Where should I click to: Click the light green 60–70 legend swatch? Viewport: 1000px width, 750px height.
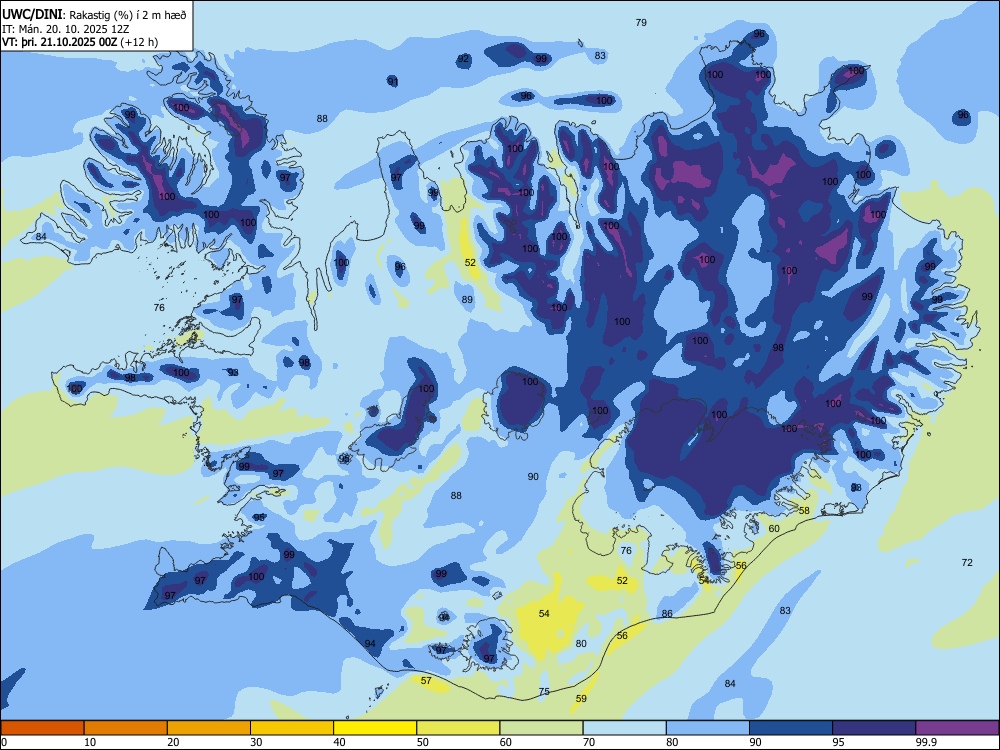coord(541,728)
